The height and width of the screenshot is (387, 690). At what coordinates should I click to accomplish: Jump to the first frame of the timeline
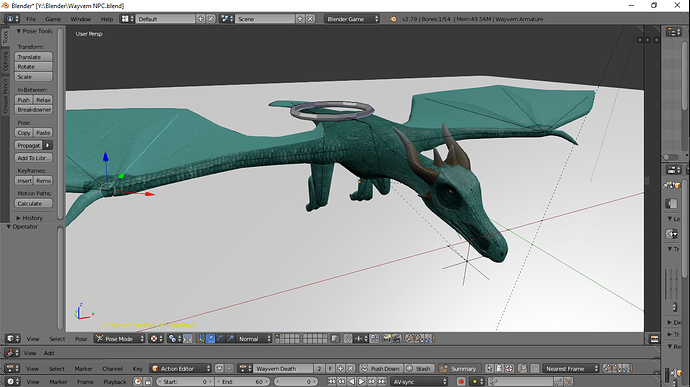(332, 381)
